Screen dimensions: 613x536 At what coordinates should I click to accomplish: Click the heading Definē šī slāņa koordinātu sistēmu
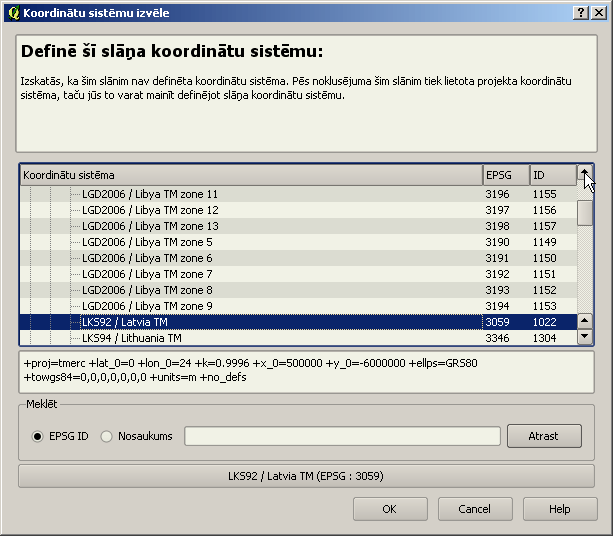tap(172, 52)
